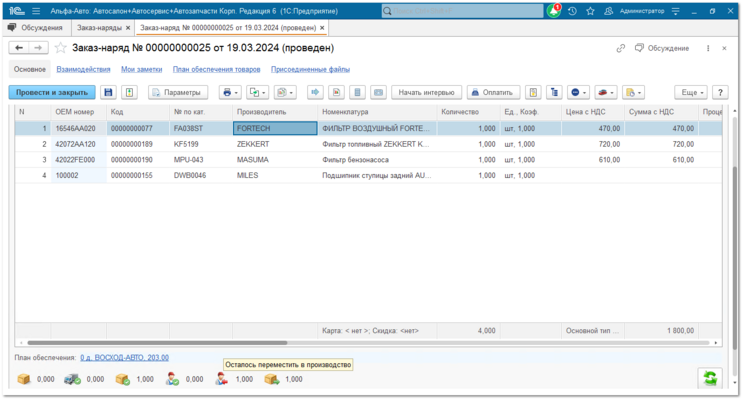The height and width of the screenshot is (400, 743).
Task: Click the truck with green check icon
Action: coord(72,379)
